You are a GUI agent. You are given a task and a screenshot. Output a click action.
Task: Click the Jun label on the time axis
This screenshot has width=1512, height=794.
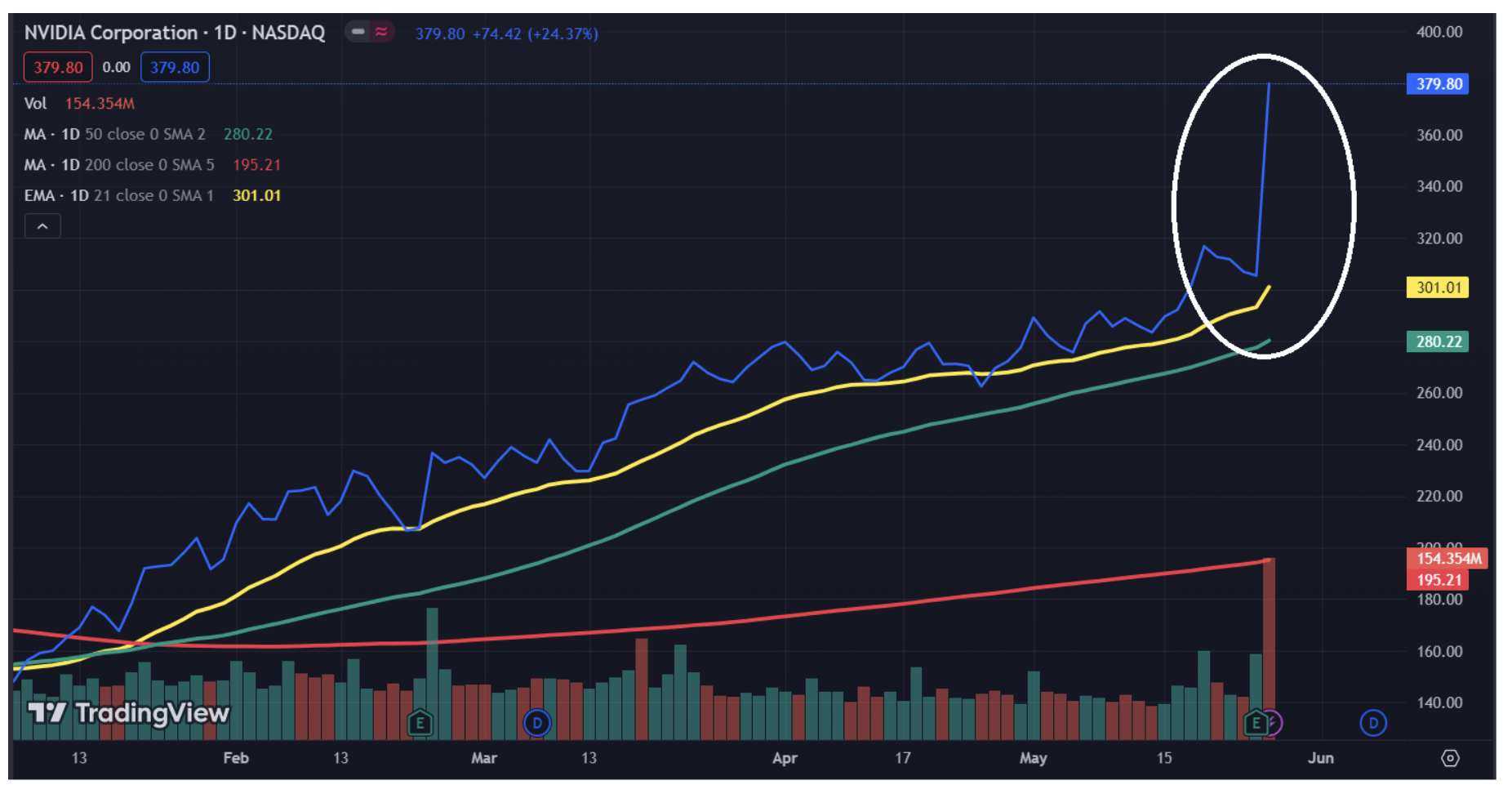tap(1321, 757)
